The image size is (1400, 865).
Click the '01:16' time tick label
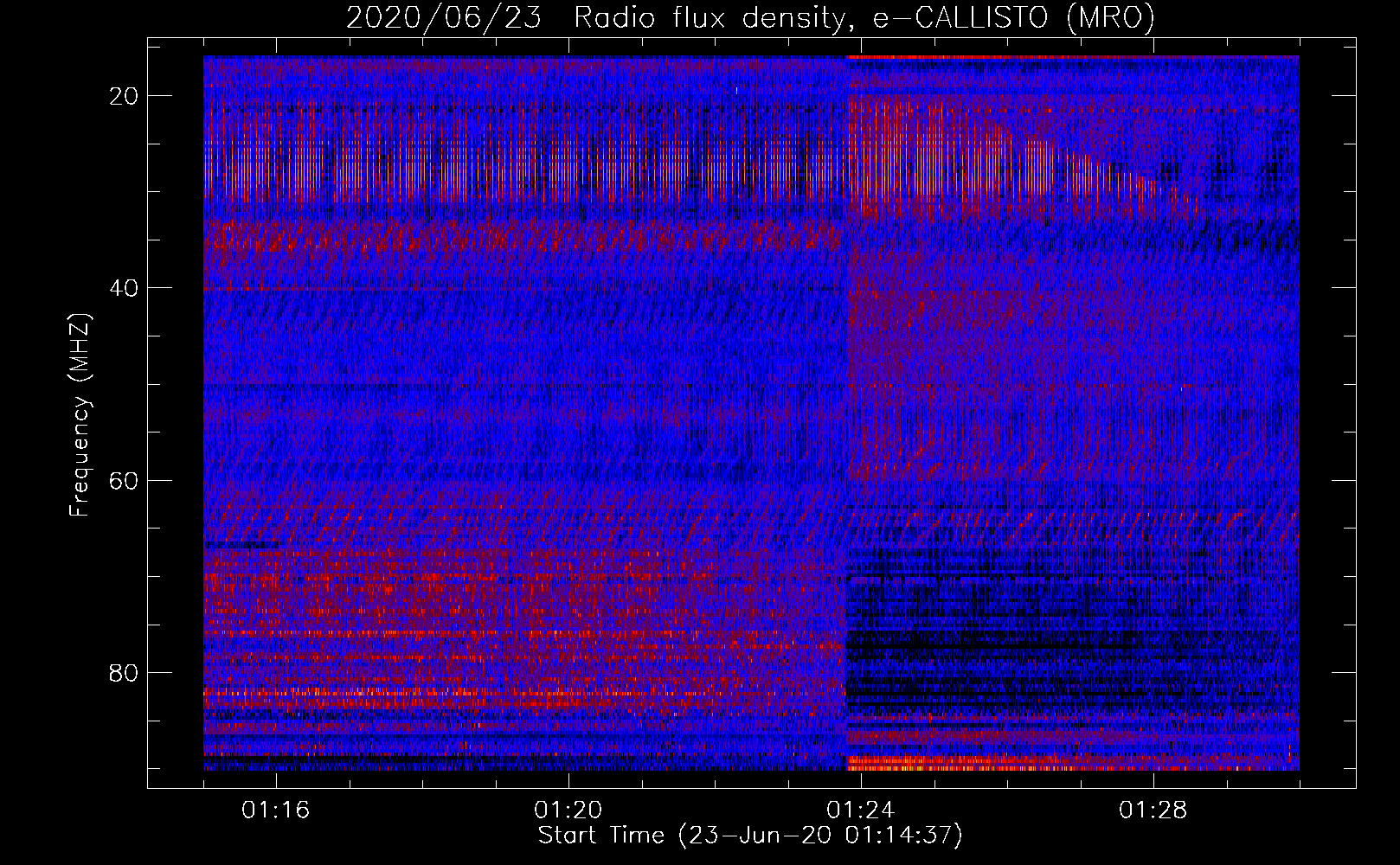coord(276,811)
